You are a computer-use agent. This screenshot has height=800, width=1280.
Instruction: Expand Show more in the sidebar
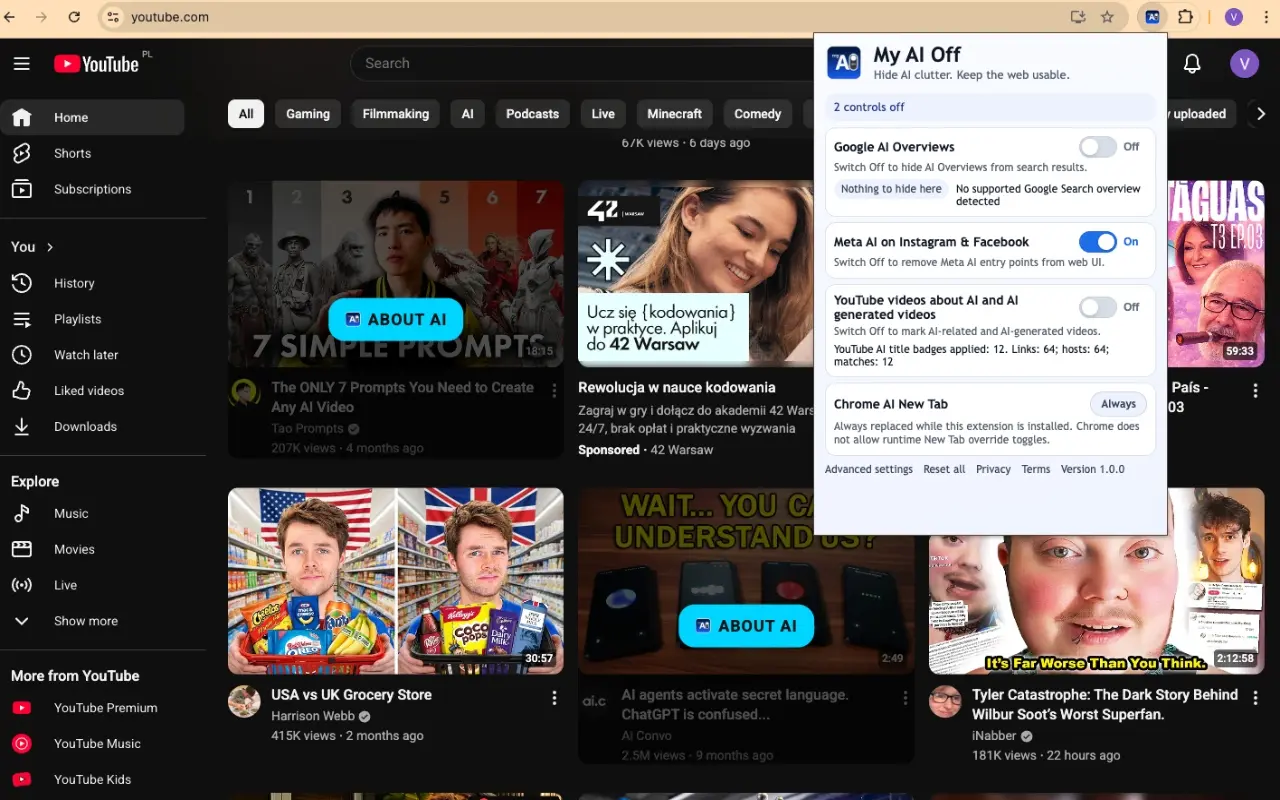(92, 621)
